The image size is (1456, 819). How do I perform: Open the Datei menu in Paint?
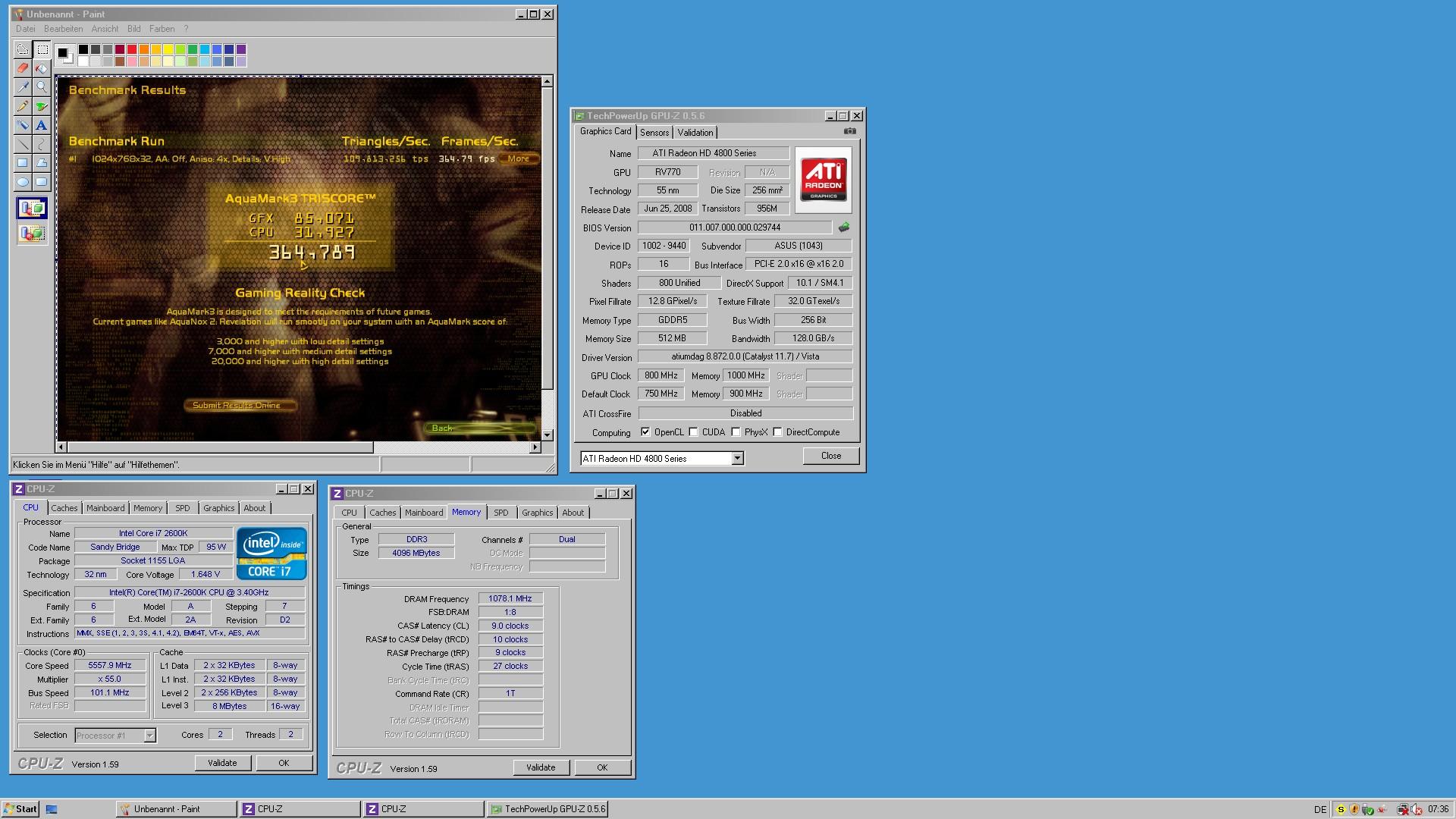tap(25, 29)
